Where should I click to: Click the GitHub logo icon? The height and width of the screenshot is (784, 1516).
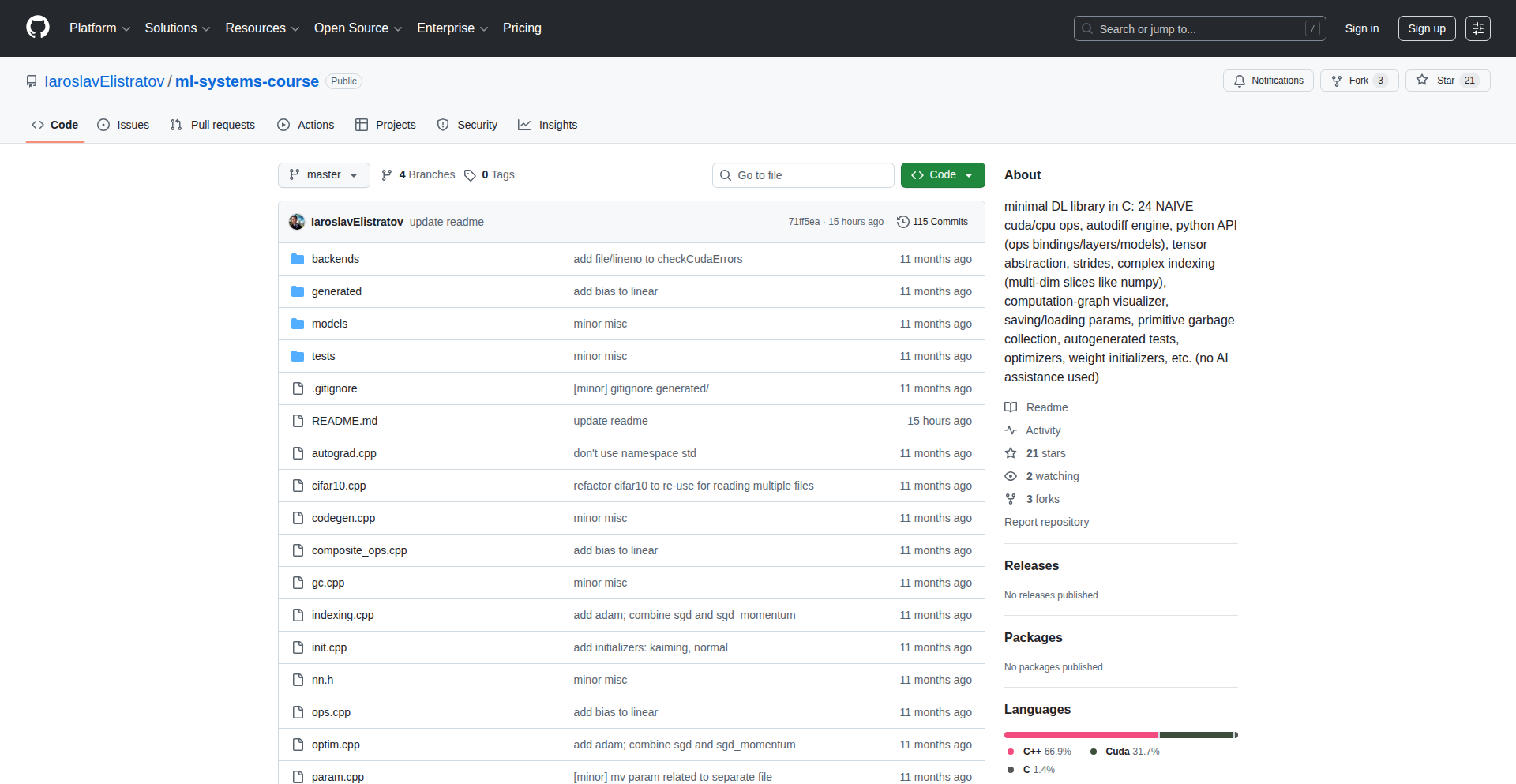pyautogui.click(x=37, y=28)
